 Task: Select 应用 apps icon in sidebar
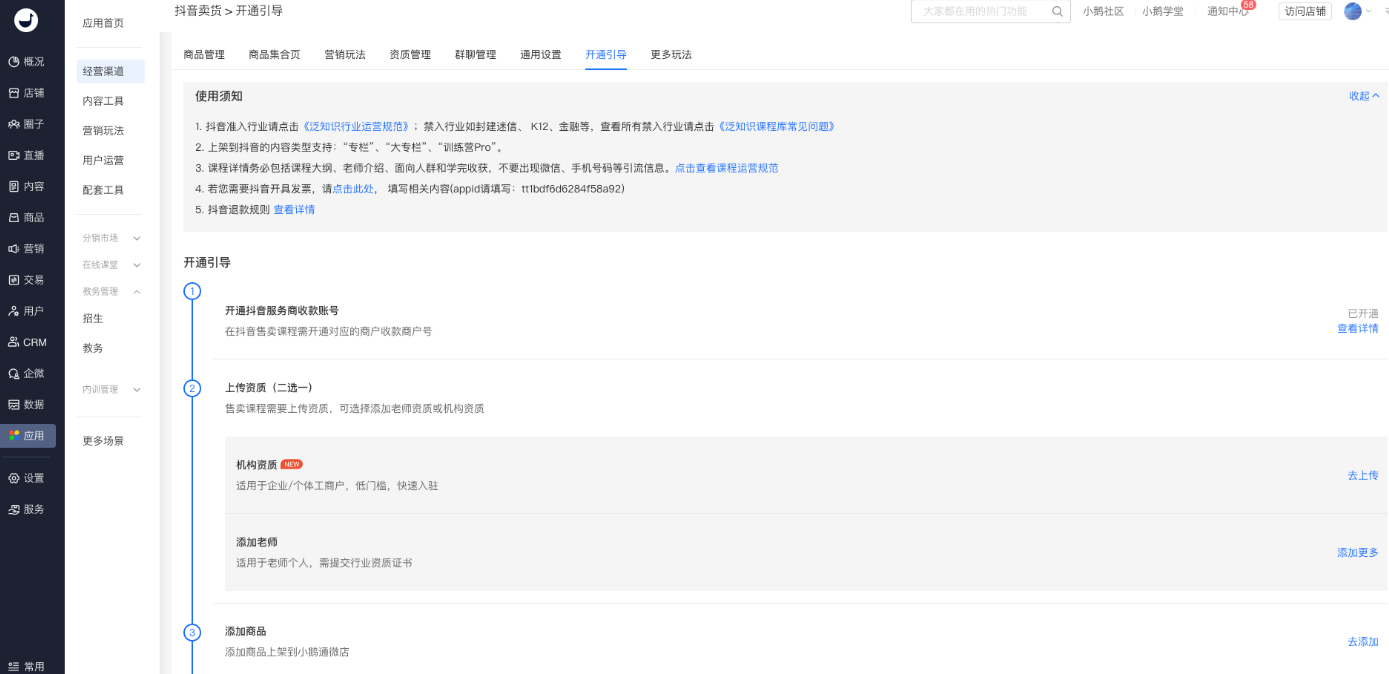(x=14, y=436)
